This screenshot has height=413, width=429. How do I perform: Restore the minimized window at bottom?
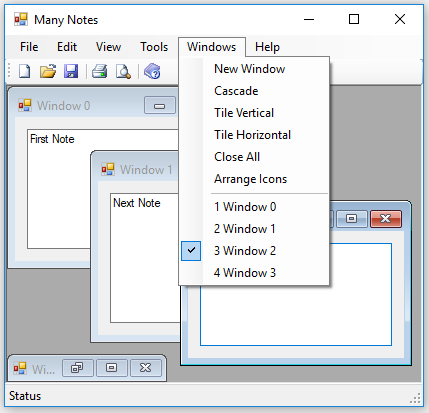coord(77,368)
